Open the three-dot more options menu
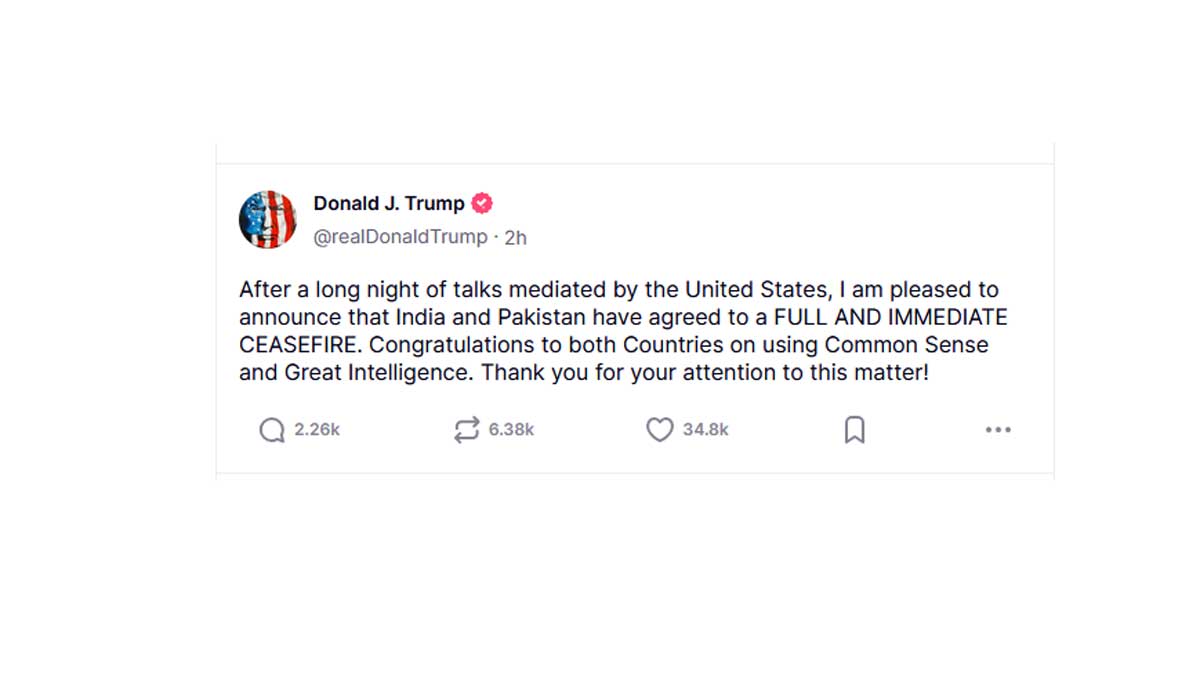Image resolution: width=1200 pixels, height=677 pixels. pos(998,430)
